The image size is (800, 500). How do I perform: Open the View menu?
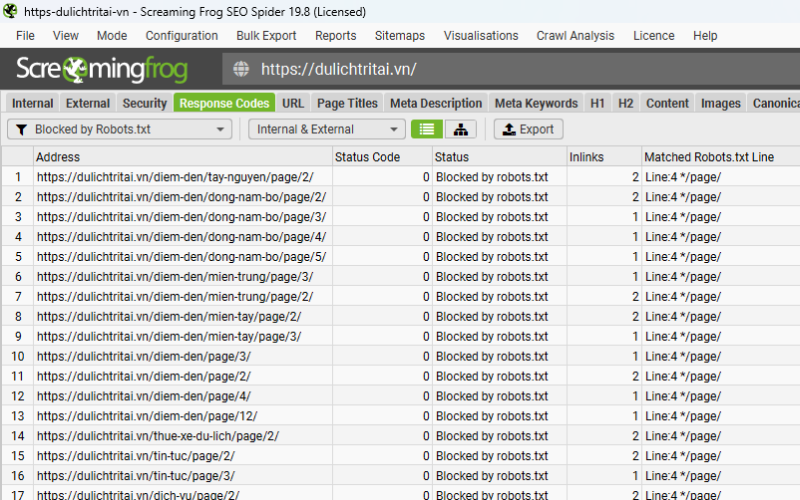point(66,36)
